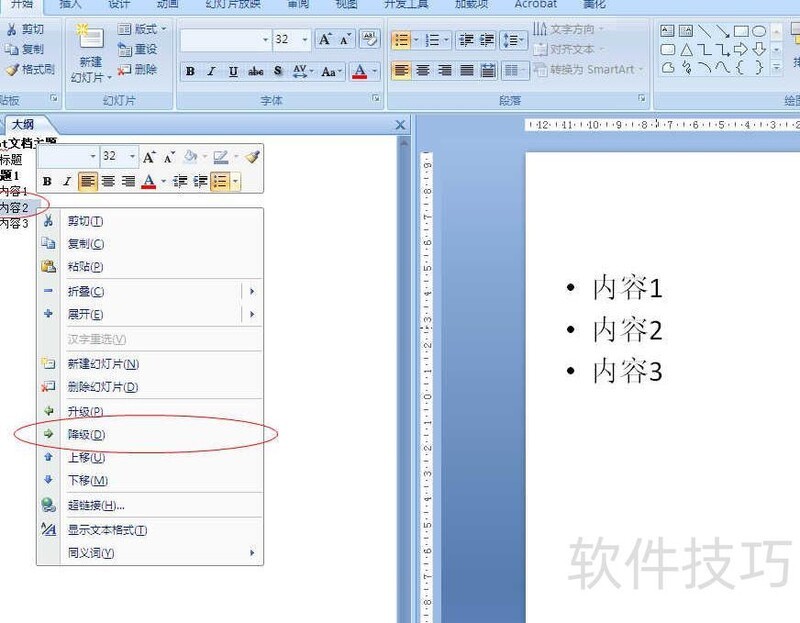Open the font size dropdown

(x=304, y=39)
